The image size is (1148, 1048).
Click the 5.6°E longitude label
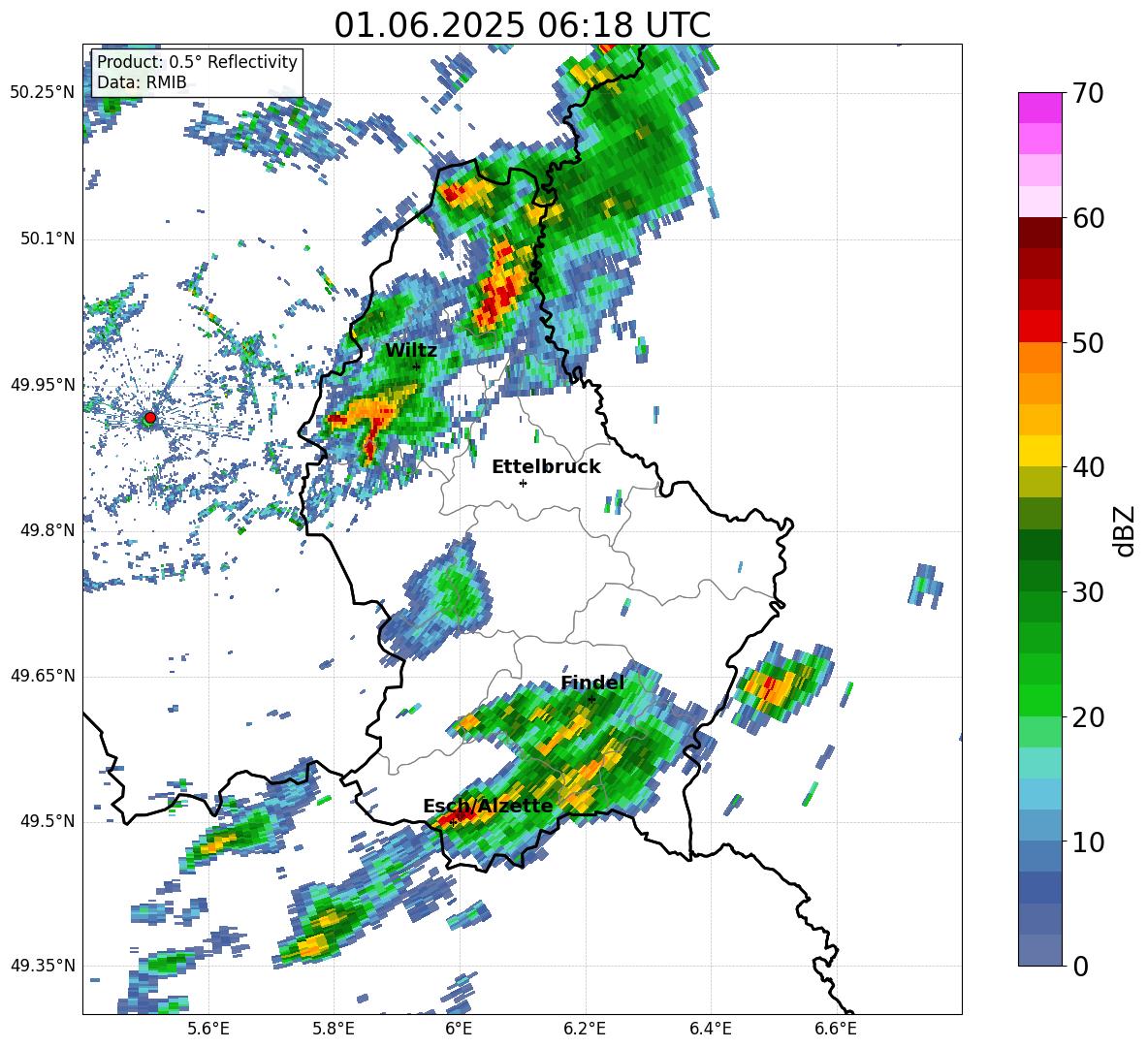208,1030
